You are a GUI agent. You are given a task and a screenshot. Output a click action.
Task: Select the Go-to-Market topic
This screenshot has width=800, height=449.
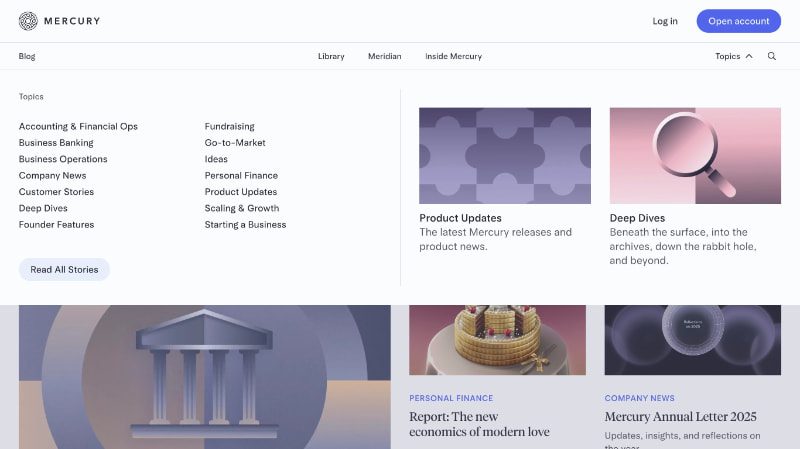coord(235,143)
